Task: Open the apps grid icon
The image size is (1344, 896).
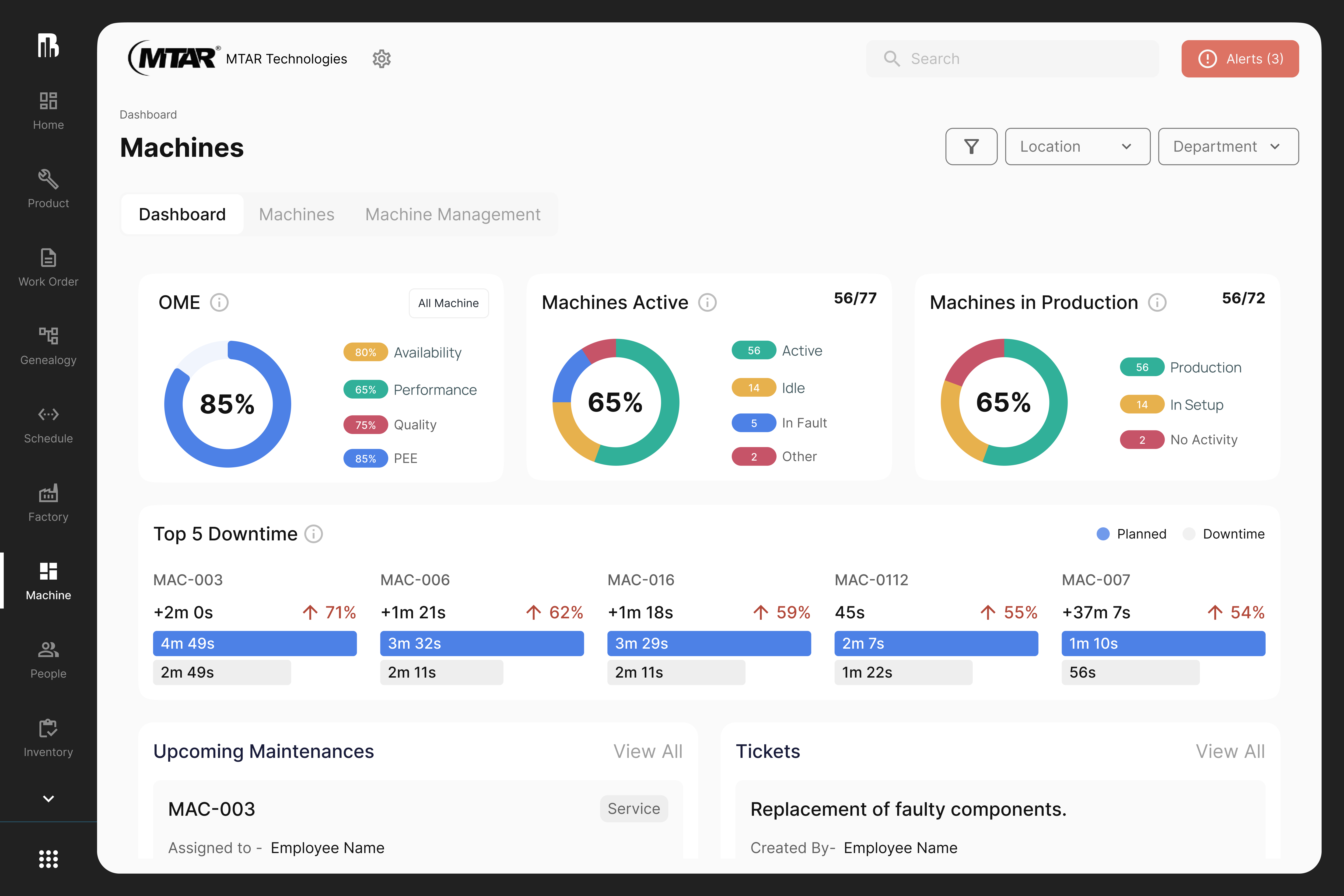Action: tap(49, 859)
